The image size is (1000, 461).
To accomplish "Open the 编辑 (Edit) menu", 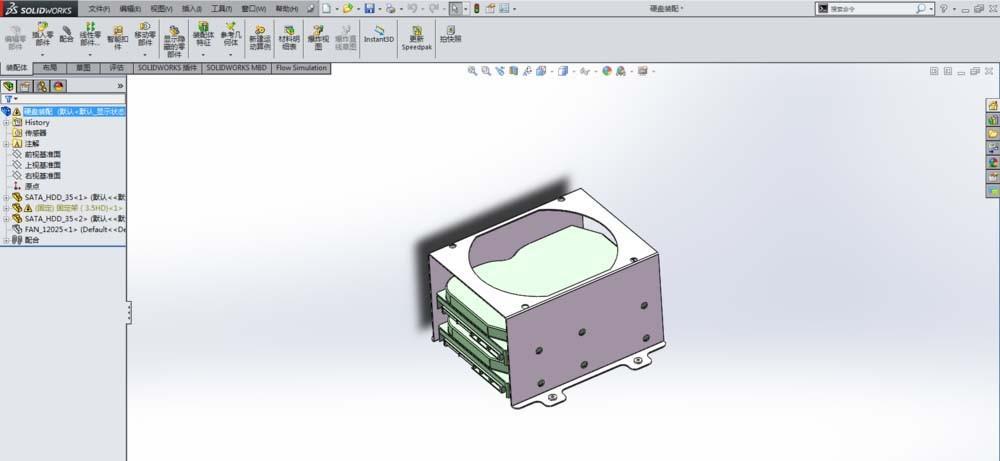I will (x=130, y=9).
